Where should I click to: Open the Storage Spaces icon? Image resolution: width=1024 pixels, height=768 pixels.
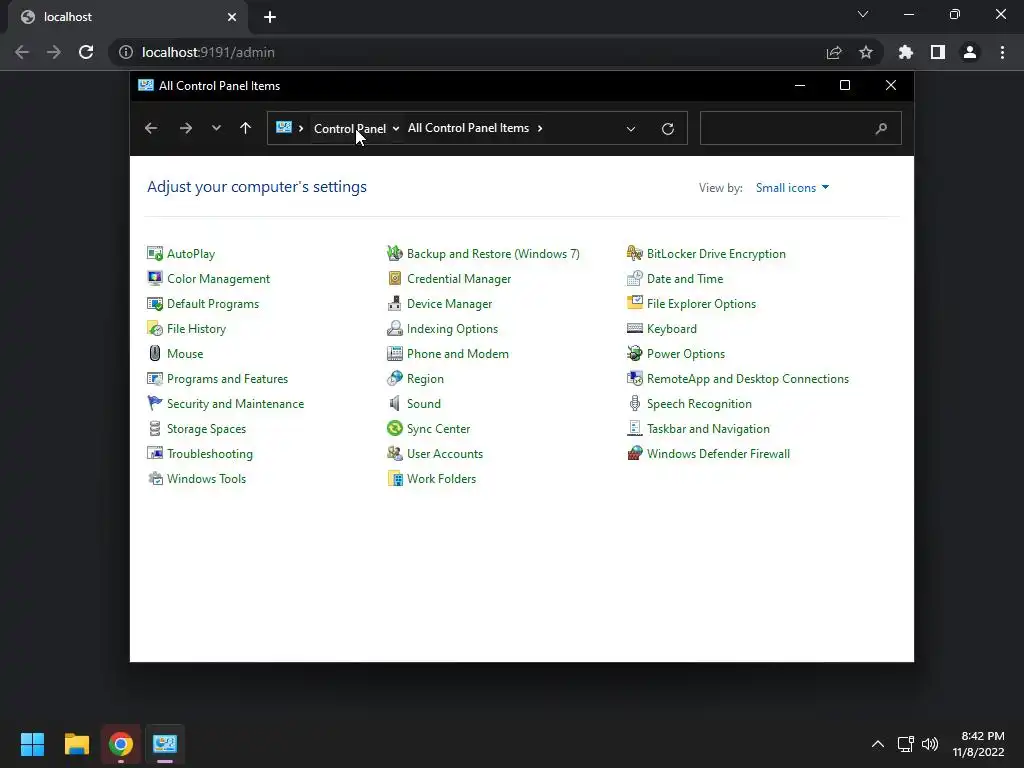click(155, 428)
